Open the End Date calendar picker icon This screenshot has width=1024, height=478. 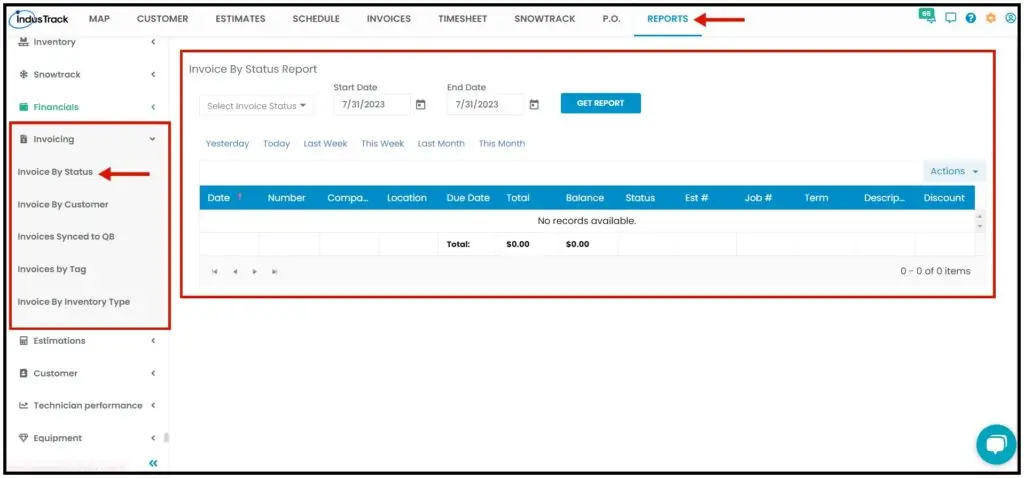pyautogui.click(x=534, y=104)
